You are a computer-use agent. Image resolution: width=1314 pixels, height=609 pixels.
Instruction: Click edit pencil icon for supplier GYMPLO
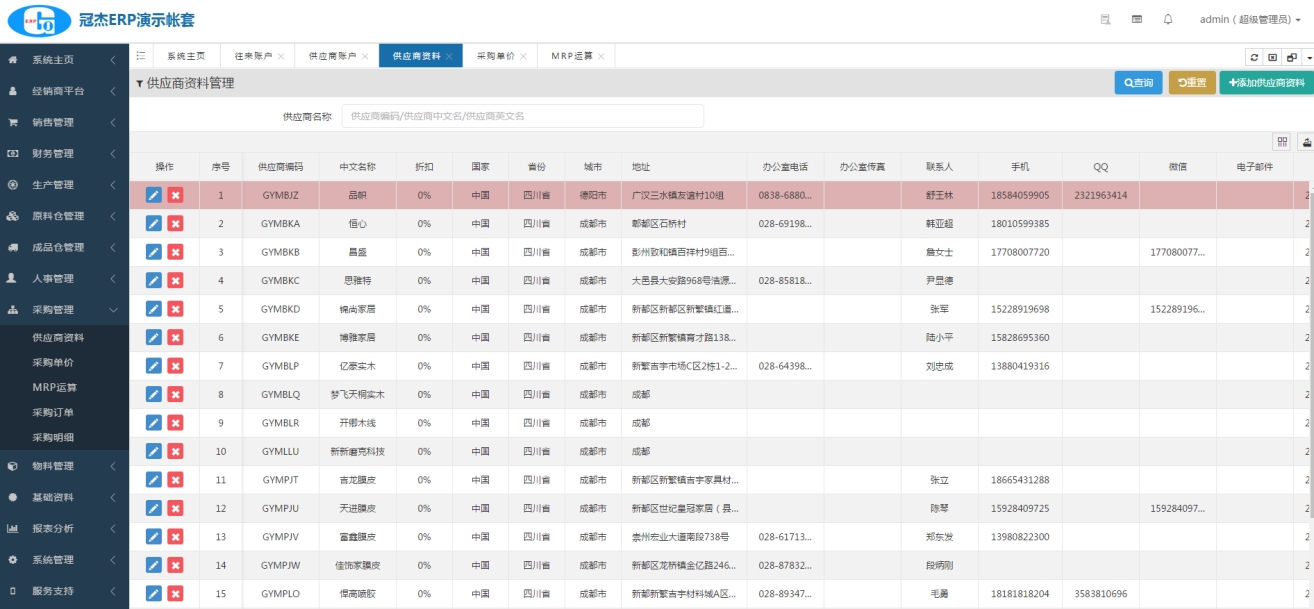click(x=154, y=594)
